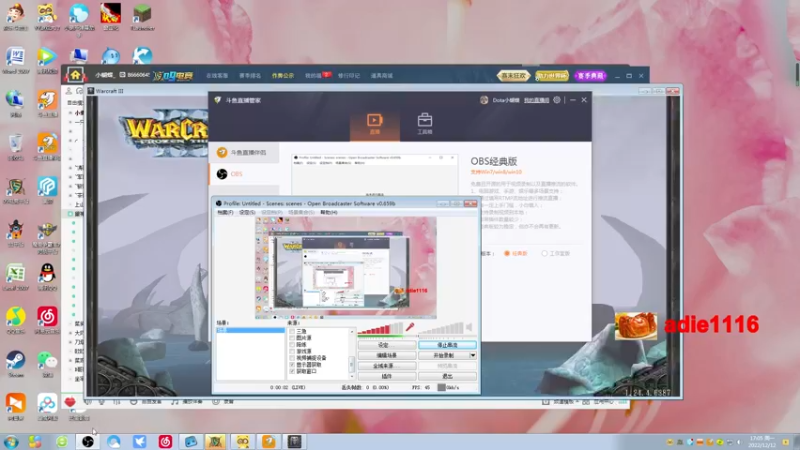Select the 工作室版 radio button

[x=544, y=253]
